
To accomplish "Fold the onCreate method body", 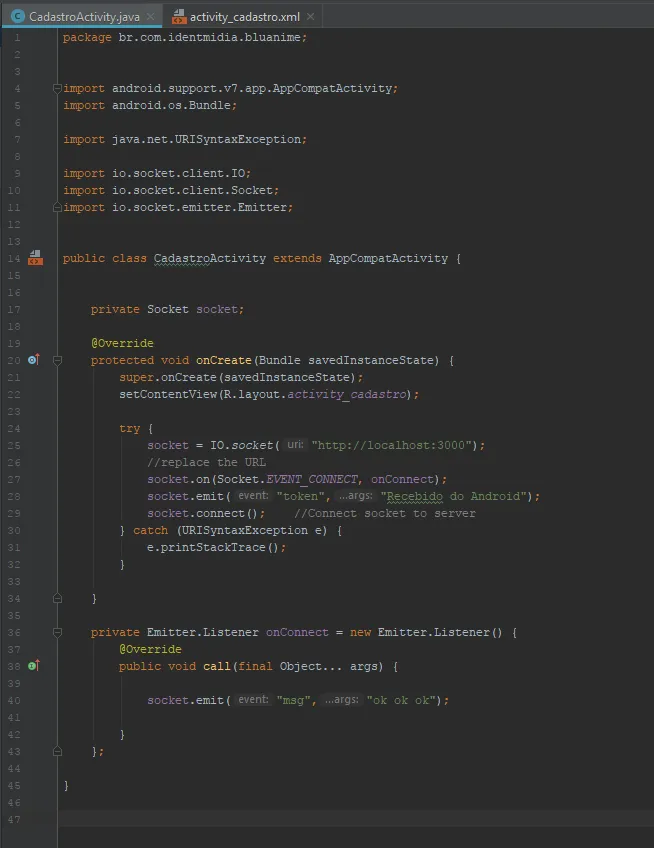I will 57,360.
